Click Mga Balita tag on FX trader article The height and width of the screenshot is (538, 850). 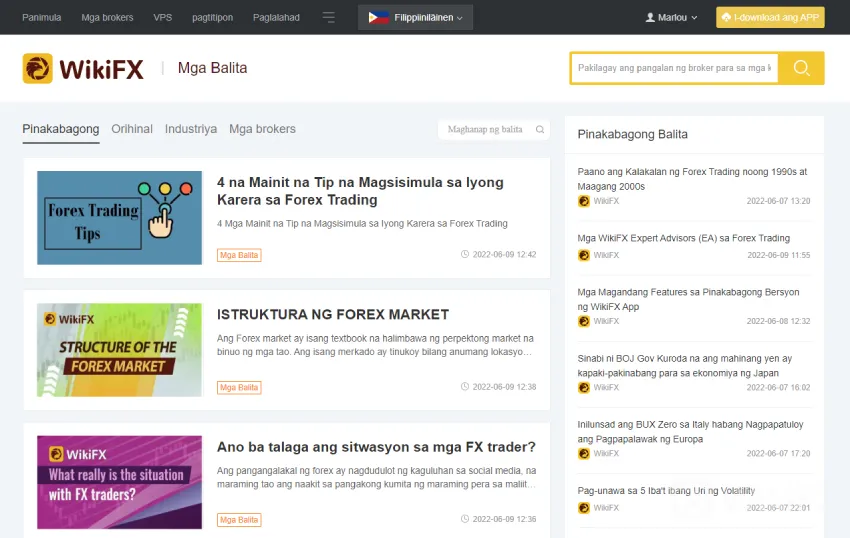coord(239,520)
